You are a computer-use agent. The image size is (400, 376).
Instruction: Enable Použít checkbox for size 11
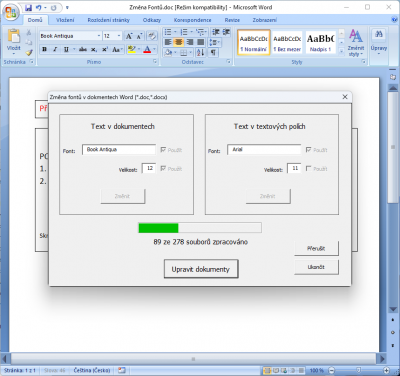(x=308, y=169)
